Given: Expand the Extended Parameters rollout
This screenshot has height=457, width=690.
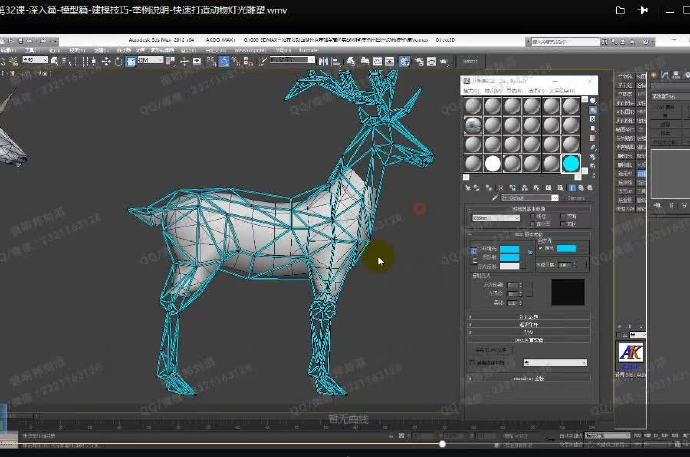Looking at the screenshot, I should [x=528, y=317].
